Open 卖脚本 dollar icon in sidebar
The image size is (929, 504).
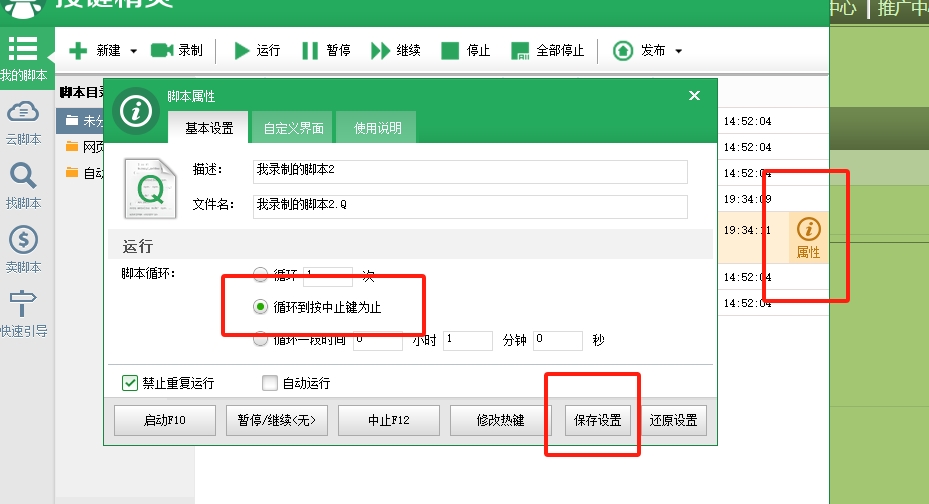click(x=23, y=240)
